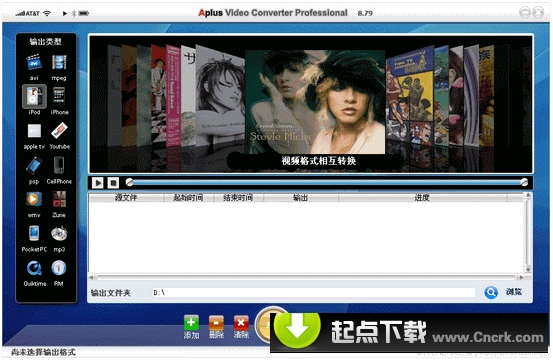Image resolution: width=553 pixels, height=363 pixels.
Task: Pick the psp output format
Action: click(34, 165)
